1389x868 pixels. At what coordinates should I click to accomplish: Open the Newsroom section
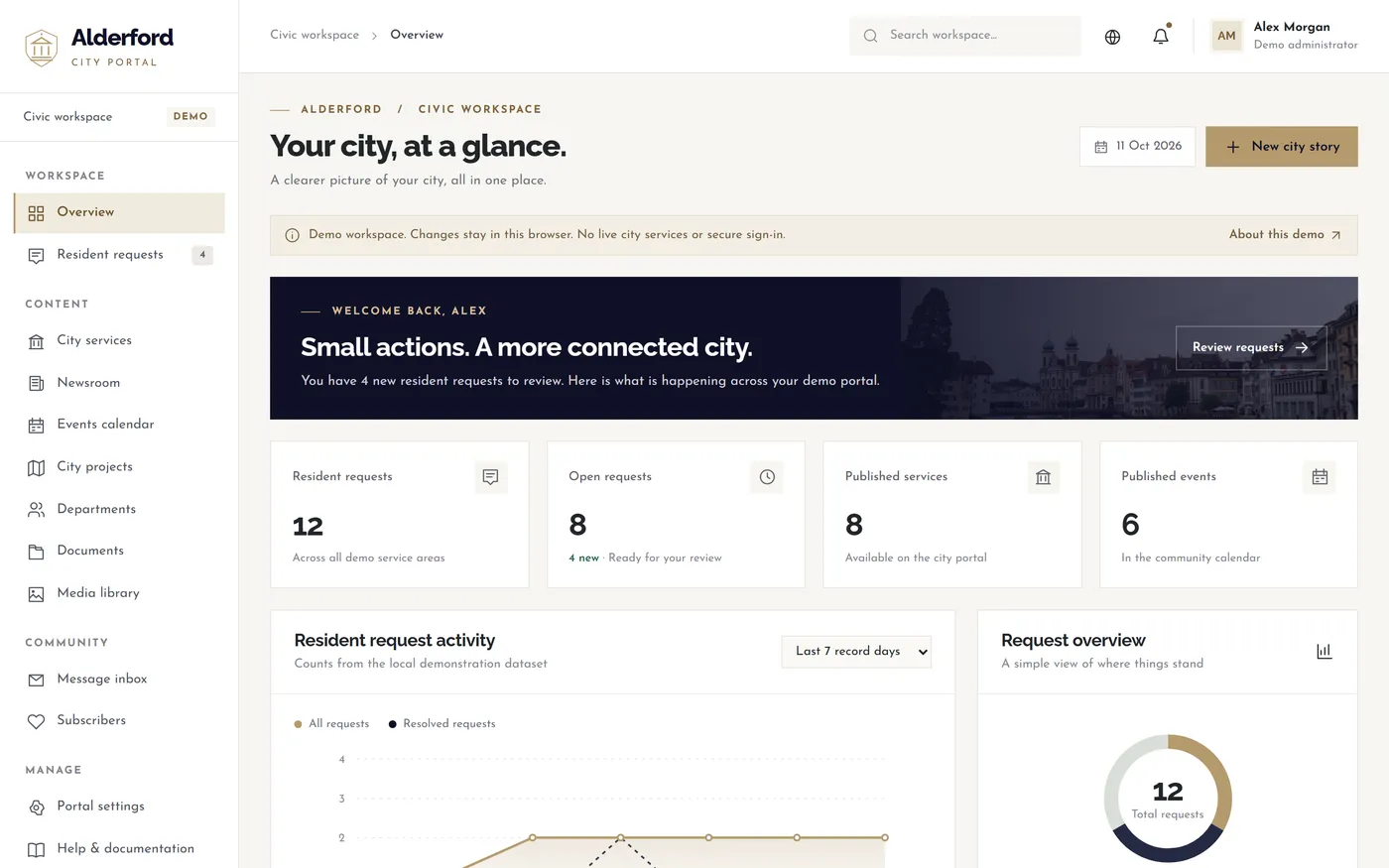(x=119, y=383)
